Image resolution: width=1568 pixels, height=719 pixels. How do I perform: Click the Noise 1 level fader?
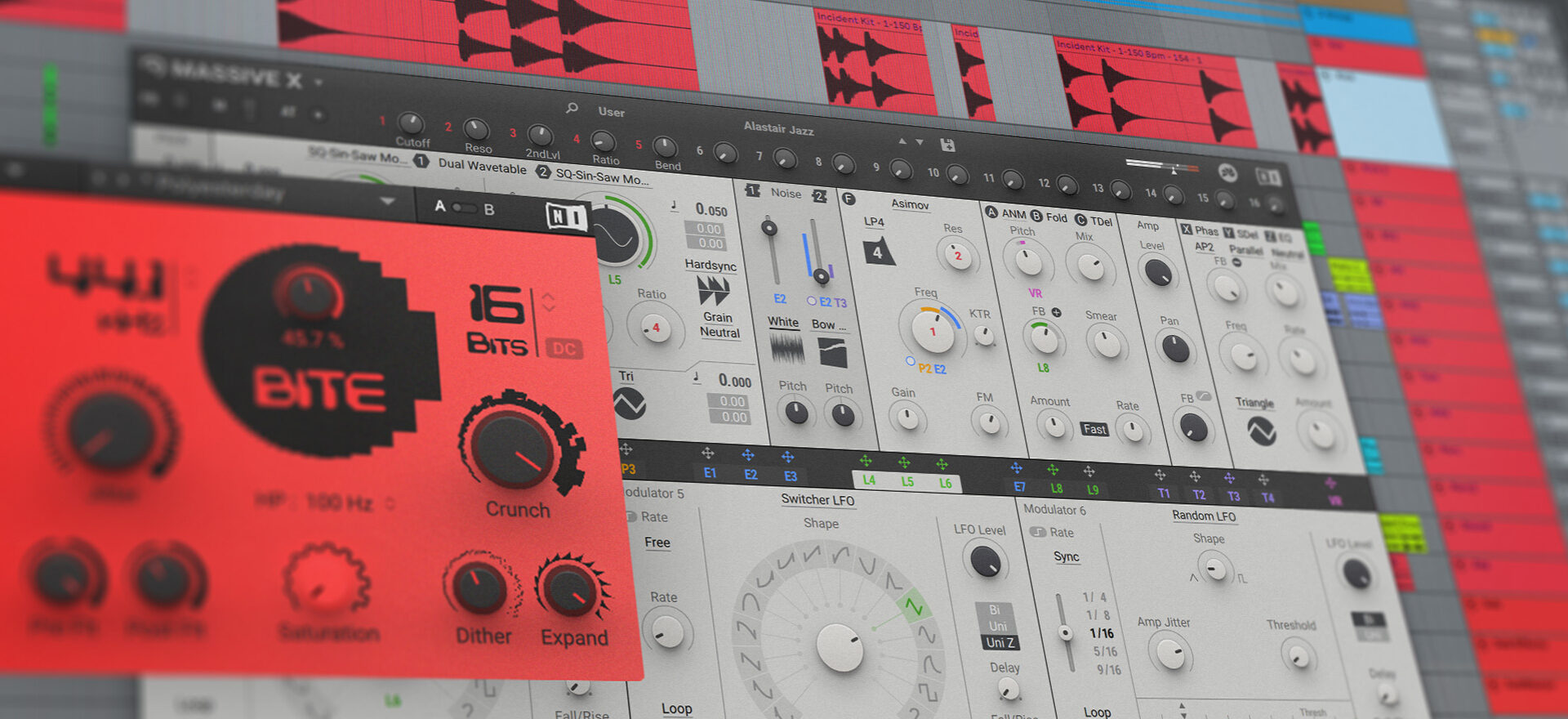pyautogui.click(x=768, y=228)
